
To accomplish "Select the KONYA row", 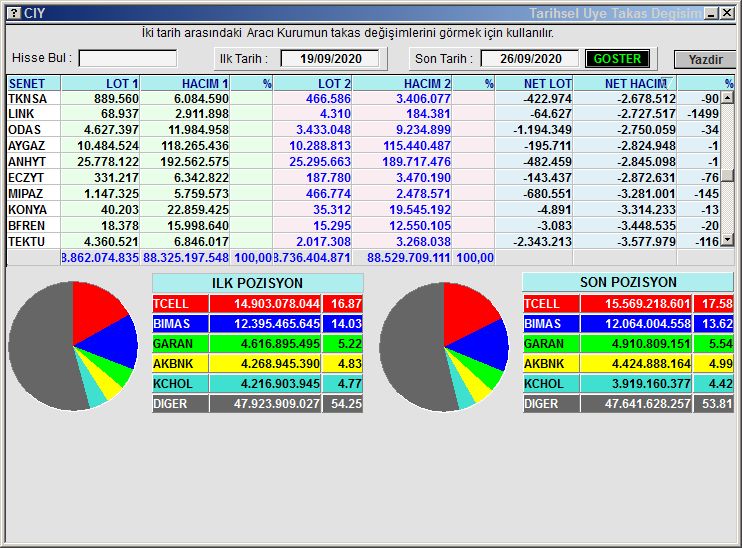I will pos(363,210).
